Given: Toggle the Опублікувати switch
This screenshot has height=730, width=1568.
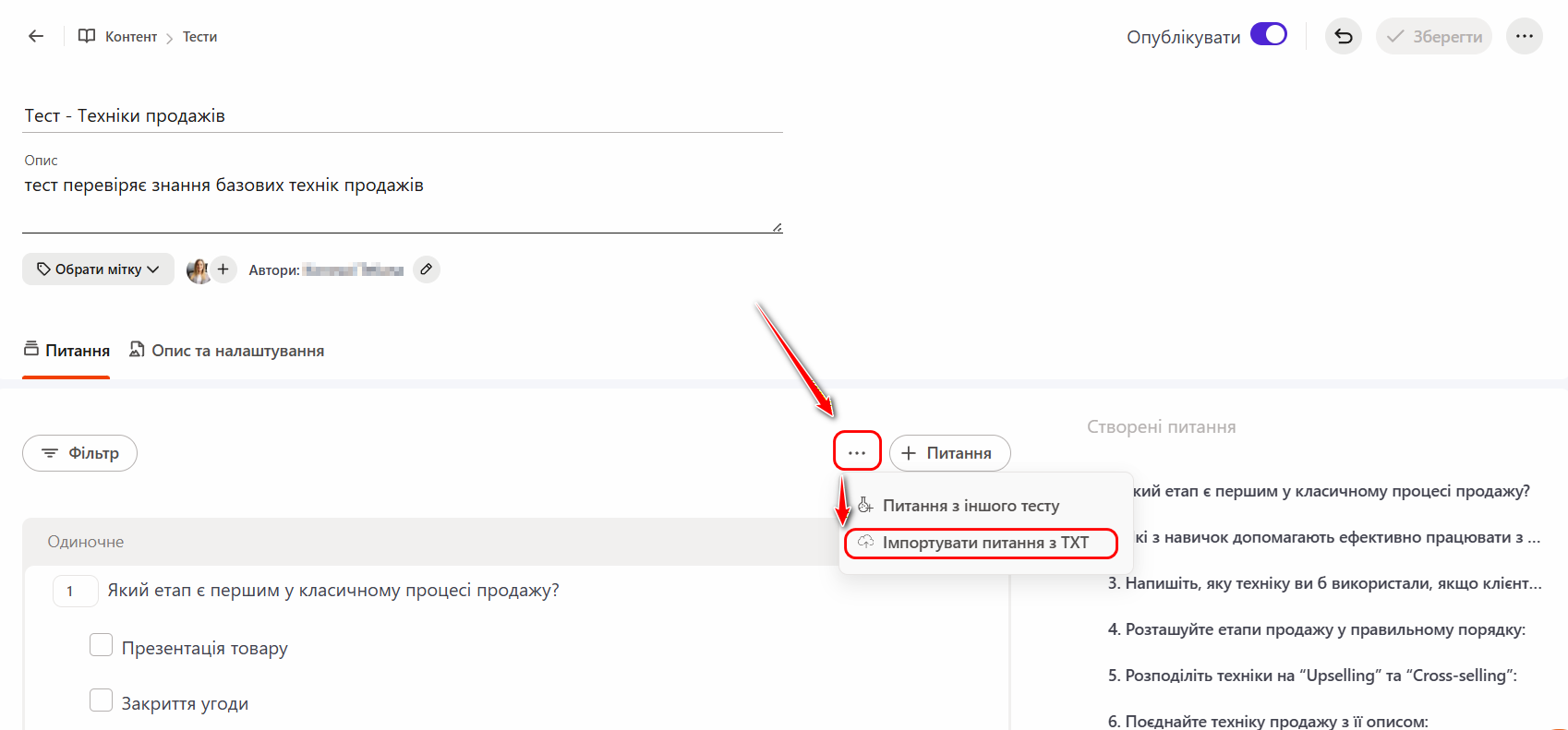Looking at the screenshot, I should click(1268, 35).
